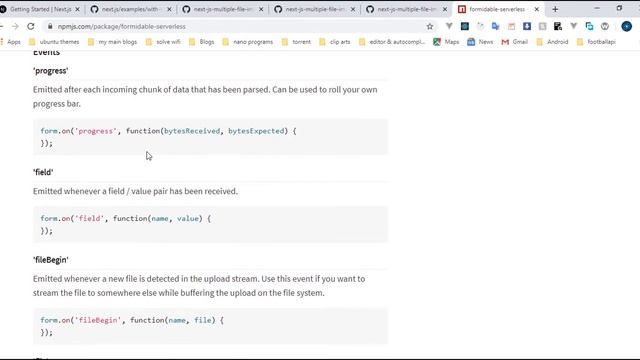Click the 'progress' event heading
Image resolution: width=640 pixels, height=360 pixels.
[51, 71]
